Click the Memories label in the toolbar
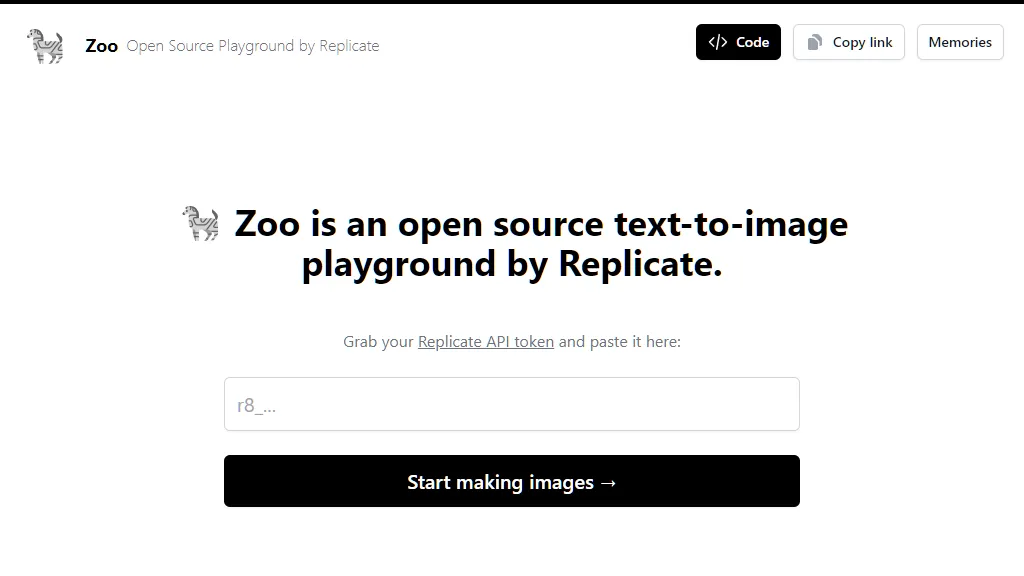 click(959, 42)
